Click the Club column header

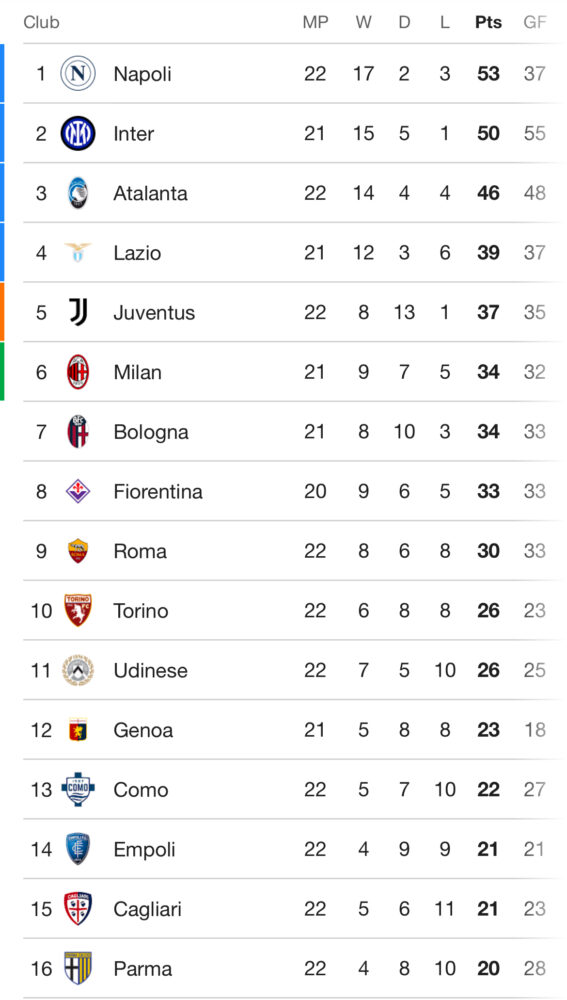pyautogui.click(x=41, y=22)
